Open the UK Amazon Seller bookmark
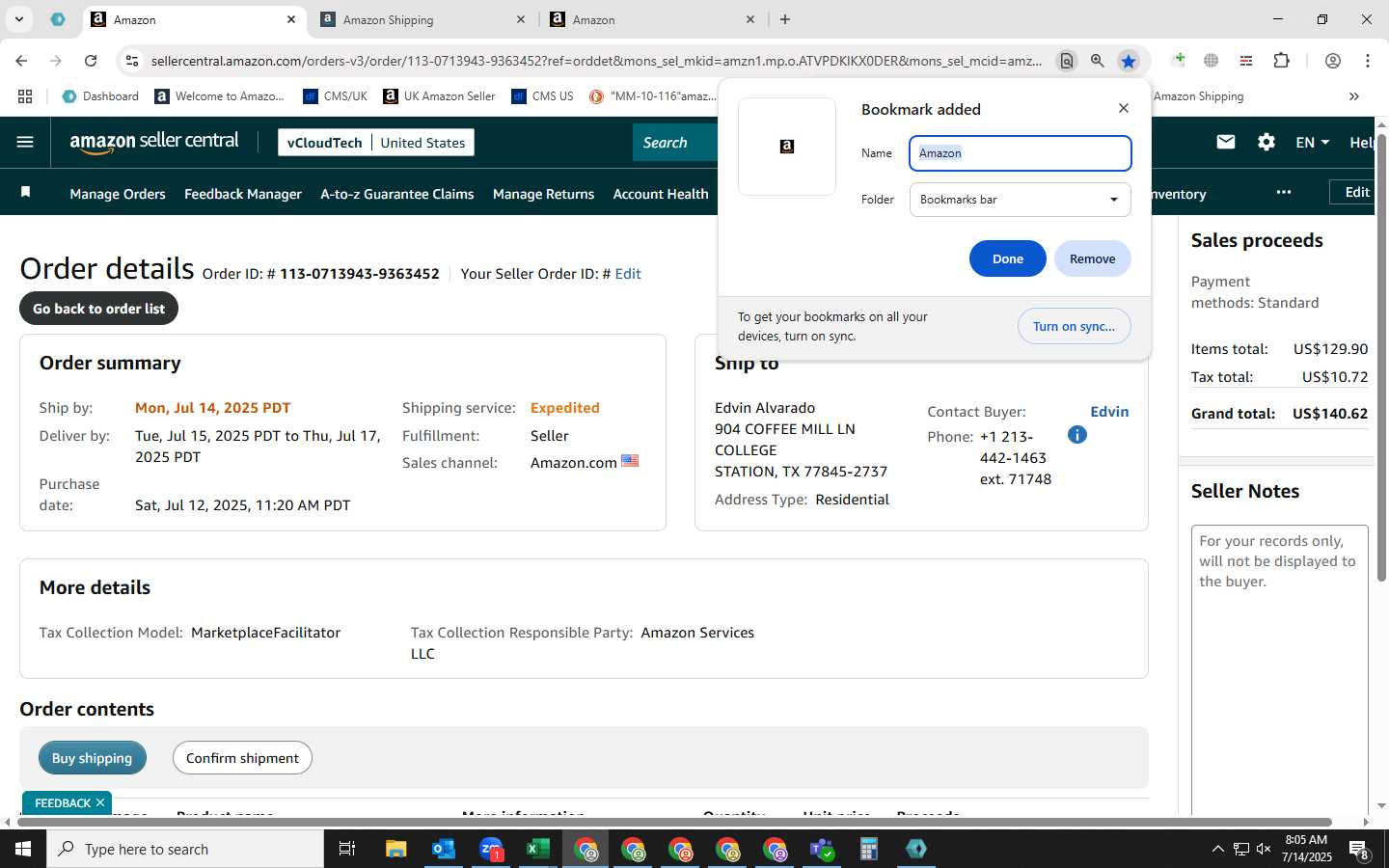This screenshot has width=1389, height=868. (439, 96)
